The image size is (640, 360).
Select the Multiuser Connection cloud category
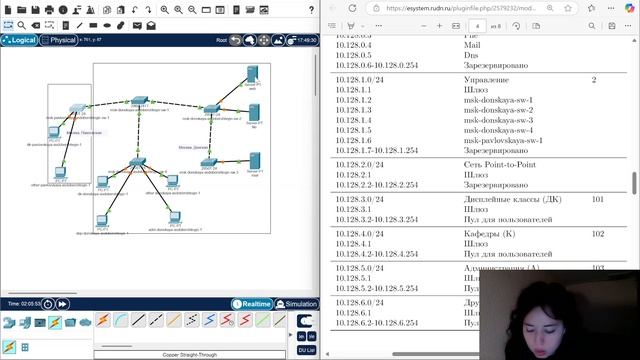(x=85, y=322)
